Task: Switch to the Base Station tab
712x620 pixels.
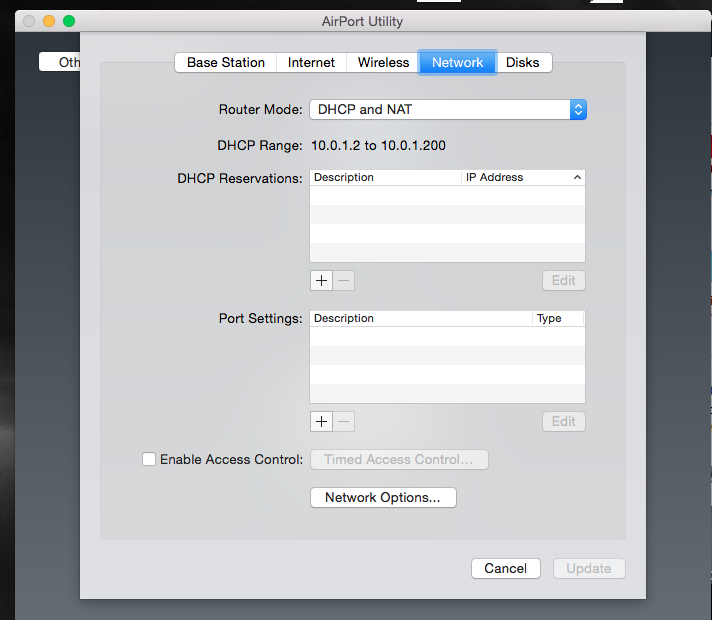Action: click(226, 62)
